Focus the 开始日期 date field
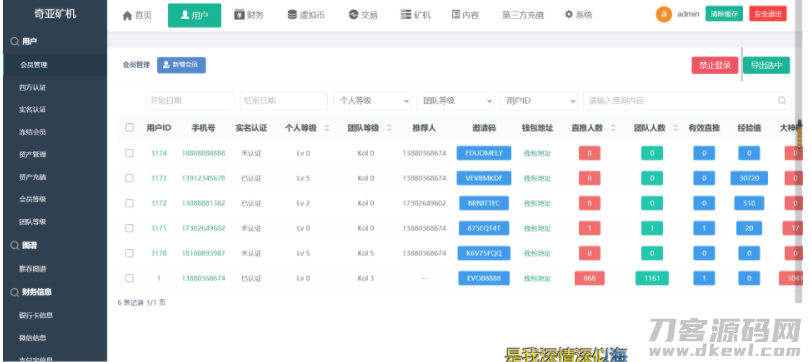The height and width of the screenshot is (362, 811). 190,101
